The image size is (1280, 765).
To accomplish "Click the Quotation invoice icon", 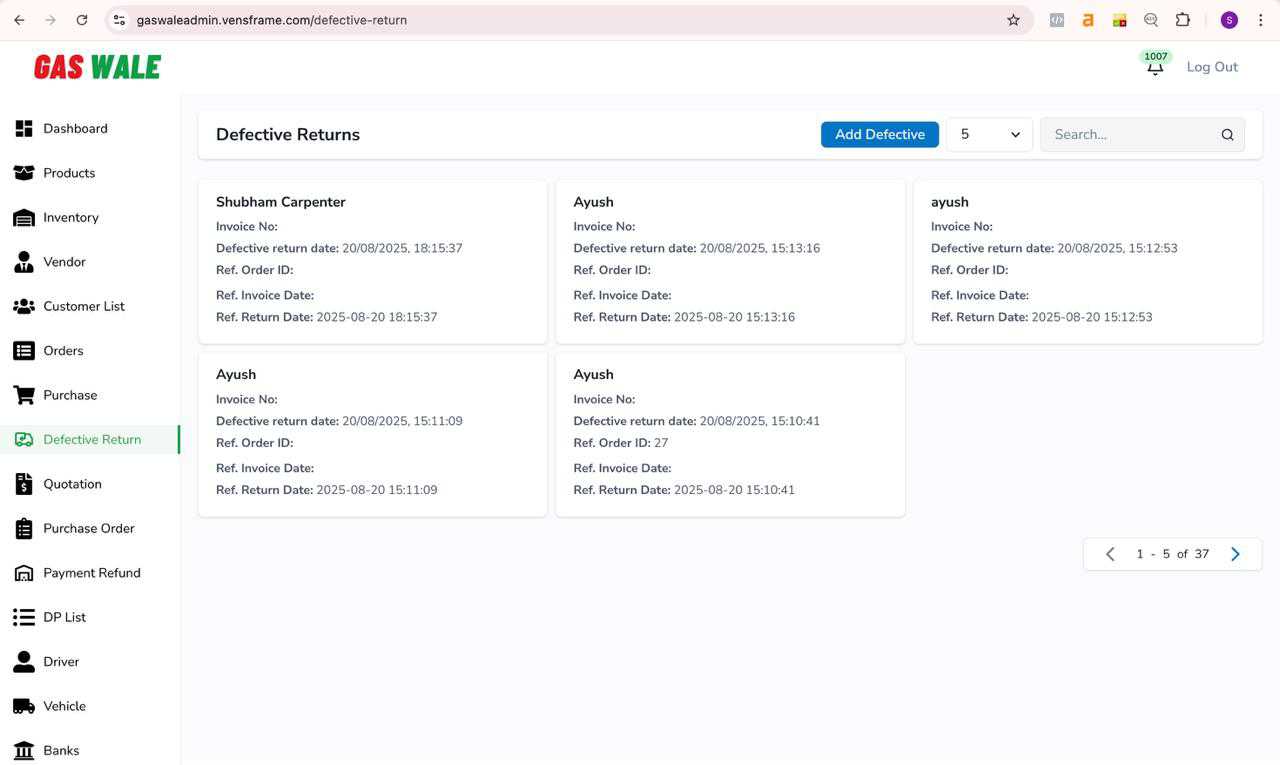I will click(24, 484).
